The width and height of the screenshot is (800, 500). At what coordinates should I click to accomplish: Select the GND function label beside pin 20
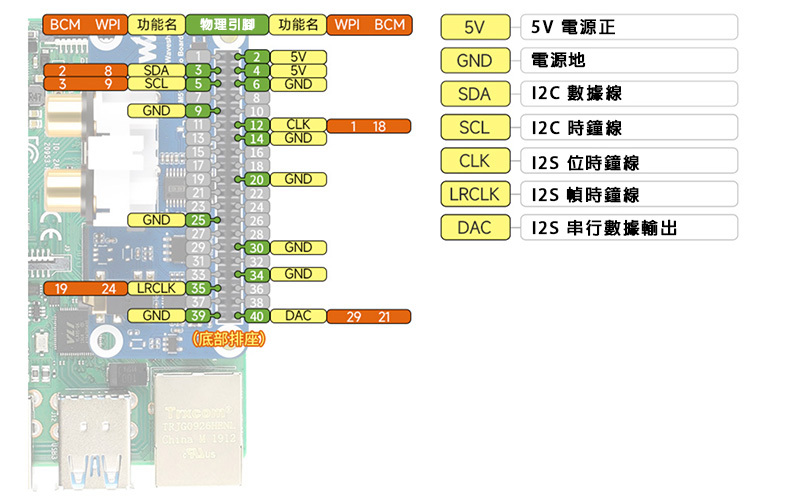(298, 180)
